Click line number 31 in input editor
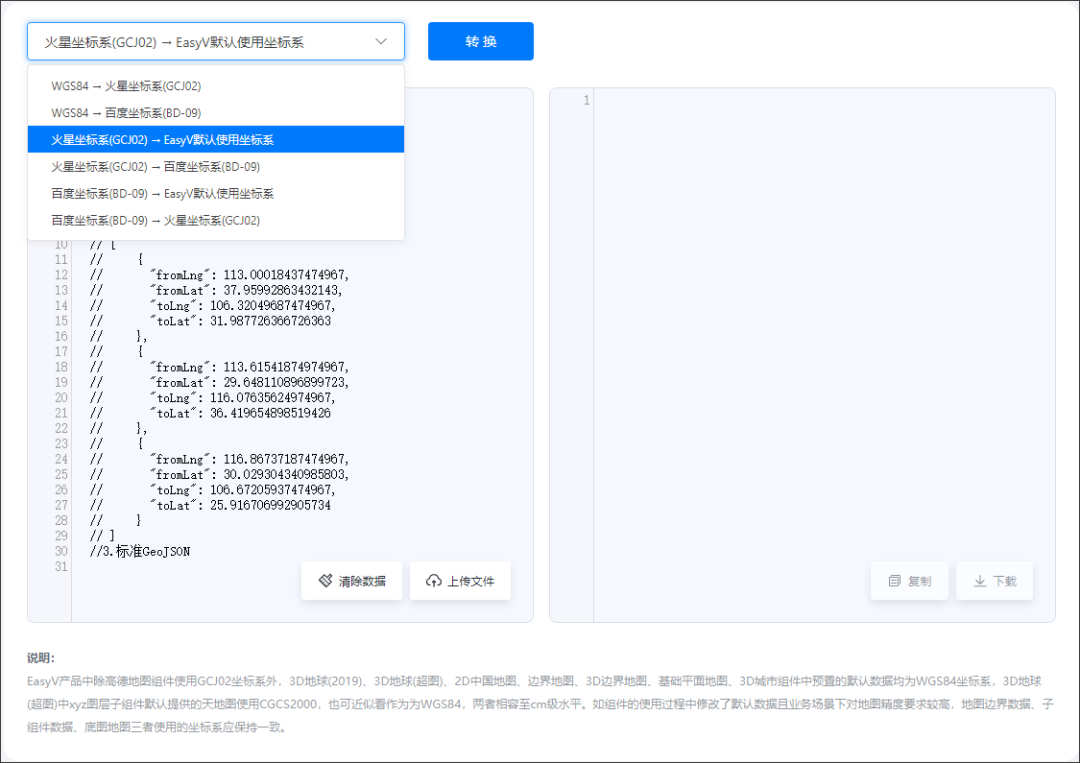 click(x=61, y=567)
